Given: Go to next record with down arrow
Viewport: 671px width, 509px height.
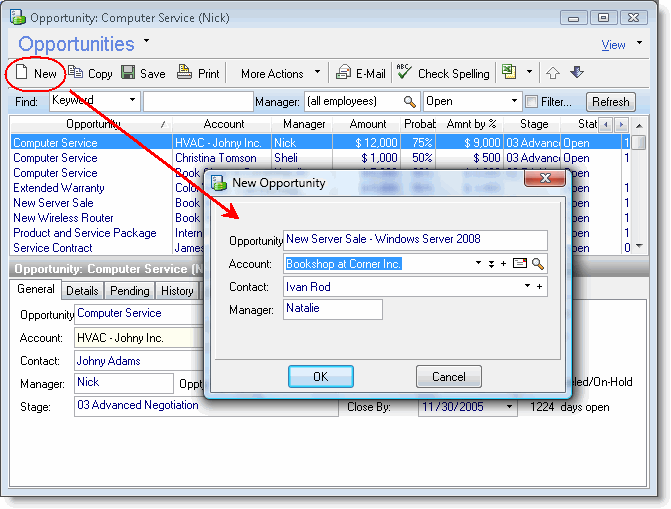Looking at the screenshot, I should coord(577,73).
